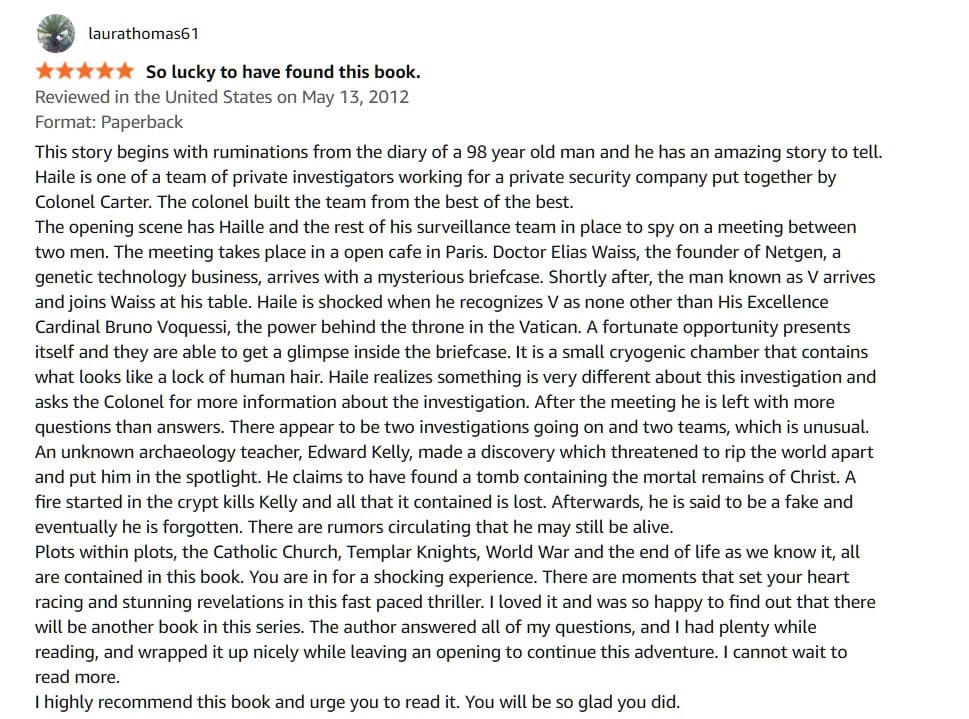Click the third orange rating star
Viewport: 969px width, 719px height.
(x=85, y=71)
